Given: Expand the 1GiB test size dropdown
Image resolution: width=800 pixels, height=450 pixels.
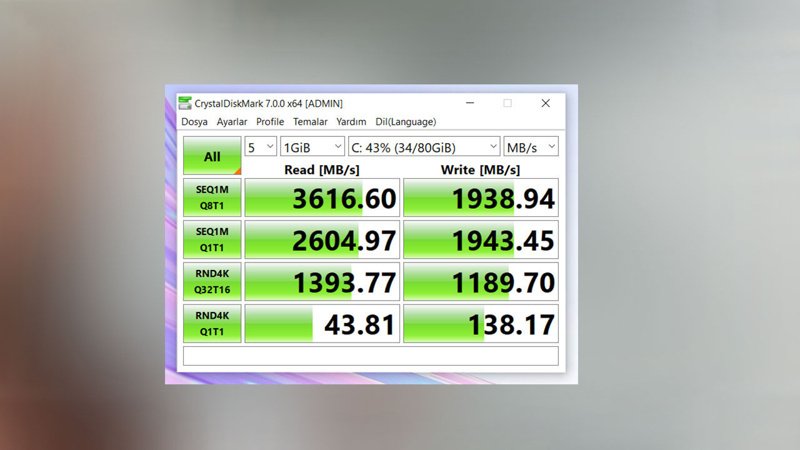Looking at the screenshot, I should [x=312, y=147].
